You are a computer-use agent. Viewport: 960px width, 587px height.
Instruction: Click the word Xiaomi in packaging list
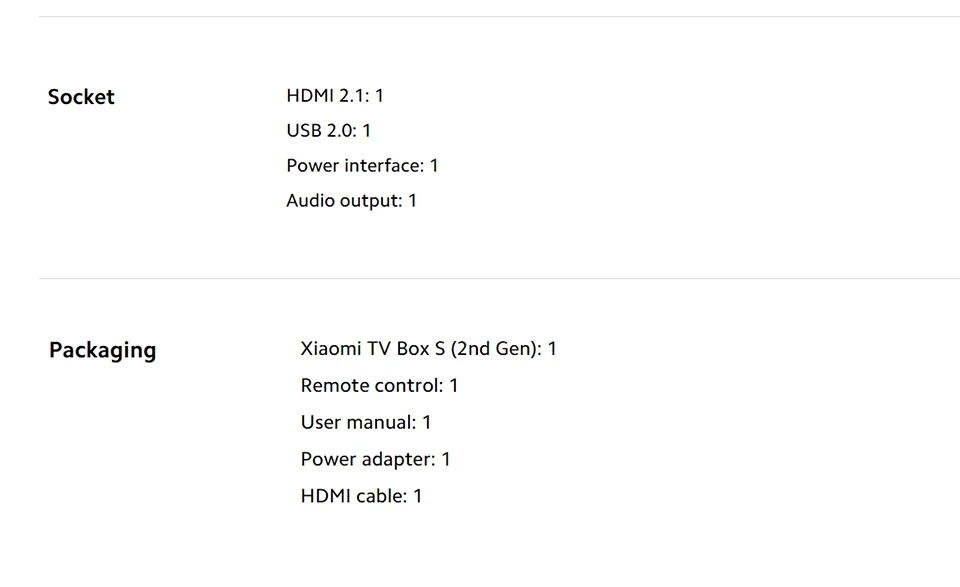tap(331, 349)
